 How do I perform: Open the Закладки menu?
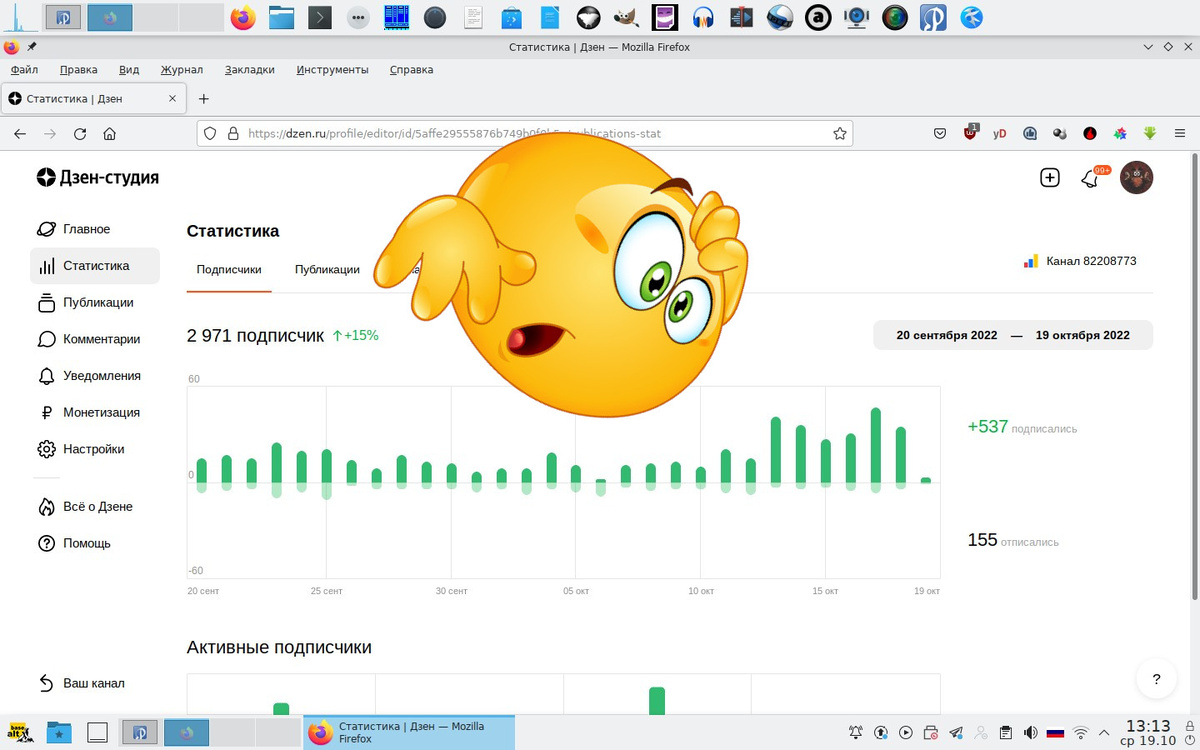[249, 70]
